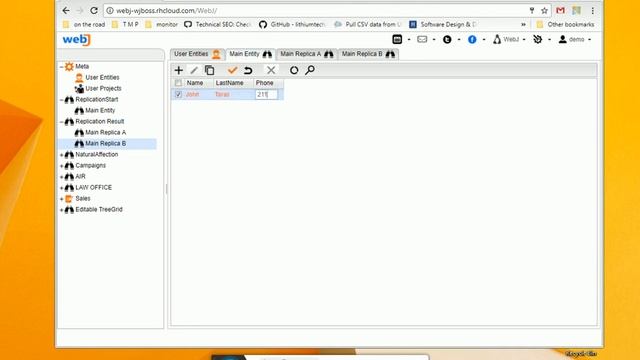Reload the browser page
The width and height of the screenshot is (640, 360).
94,11
